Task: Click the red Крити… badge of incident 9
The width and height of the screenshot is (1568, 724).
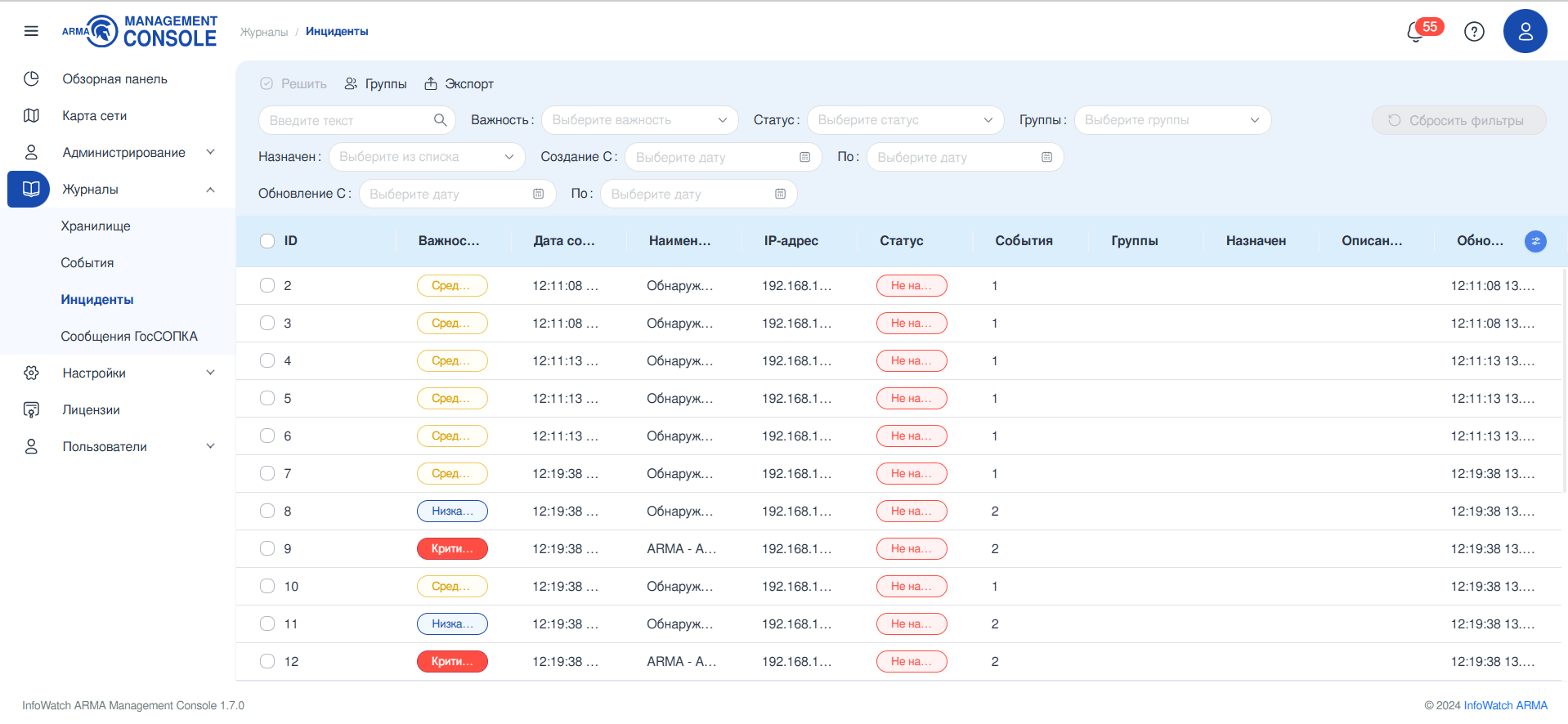Action: pos(452,548)
